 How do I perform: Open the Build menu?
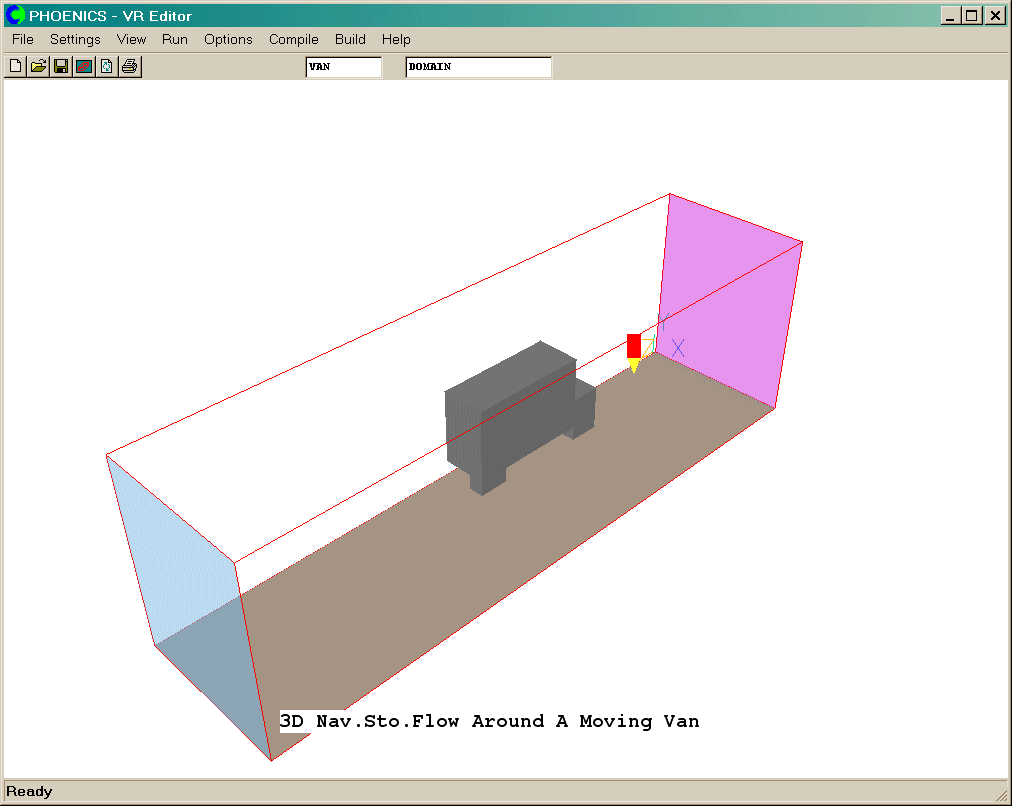[350, 40]
